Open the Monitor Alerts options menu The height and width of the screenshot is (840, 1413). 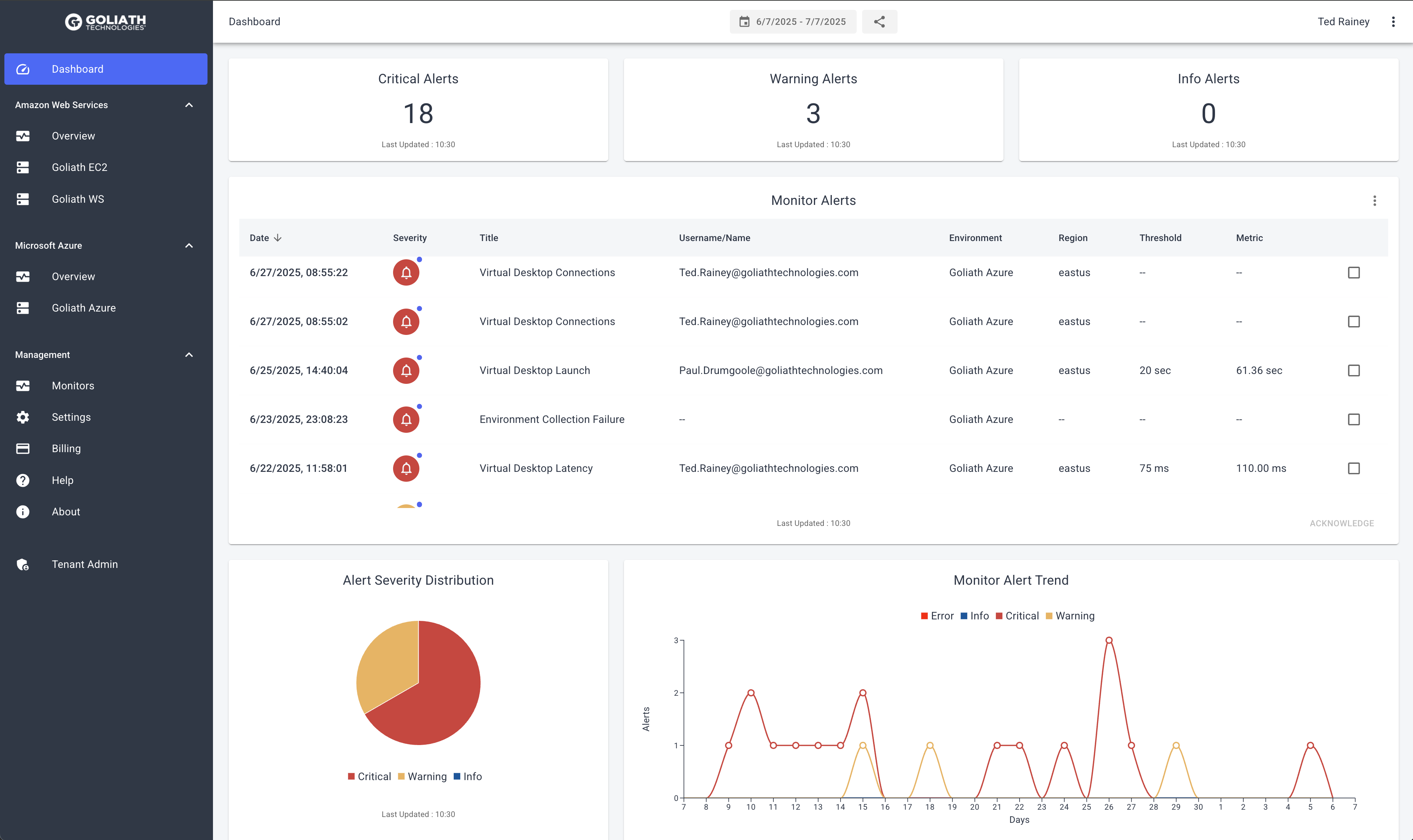click(x=1375, y=201)
